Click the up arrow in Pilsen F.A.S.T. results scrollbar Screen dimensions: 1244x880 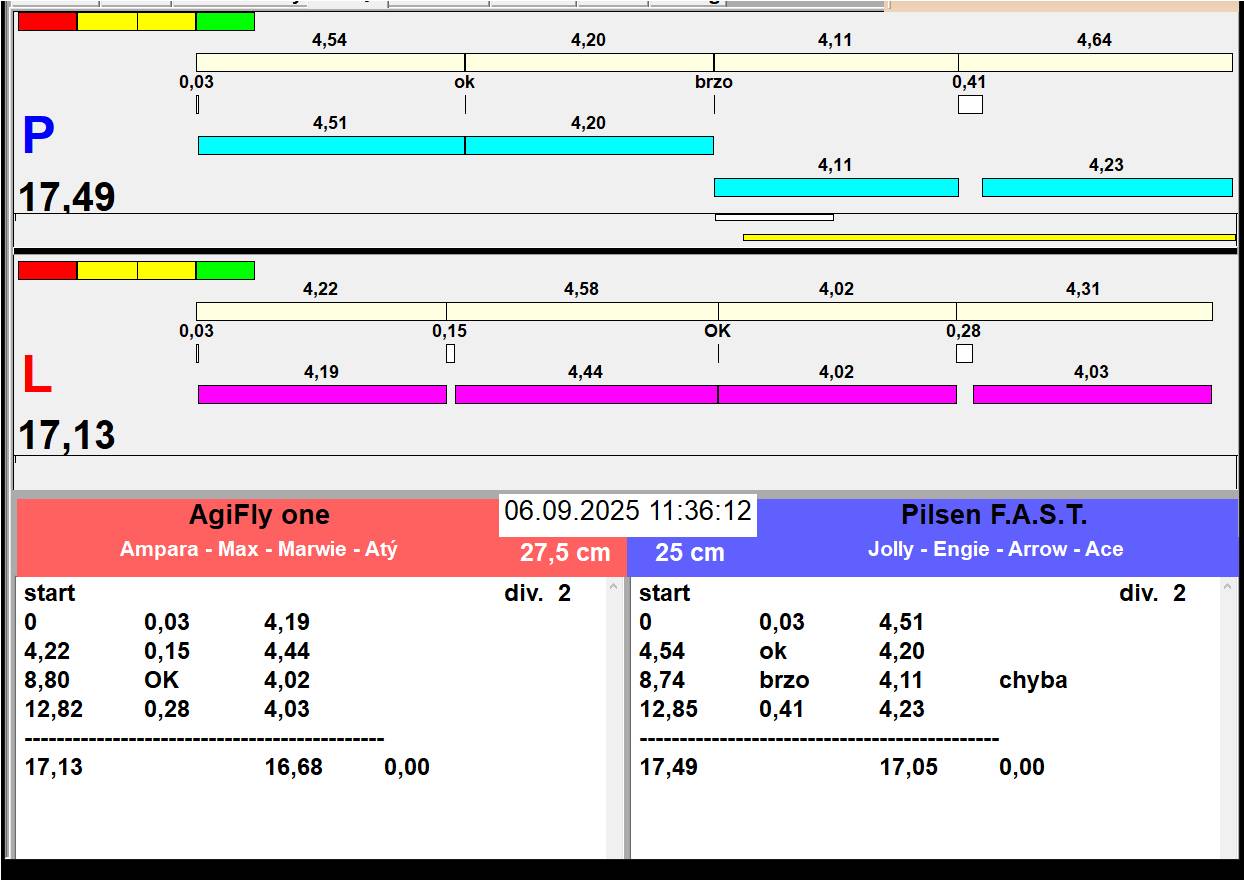tap(1229, 589)
